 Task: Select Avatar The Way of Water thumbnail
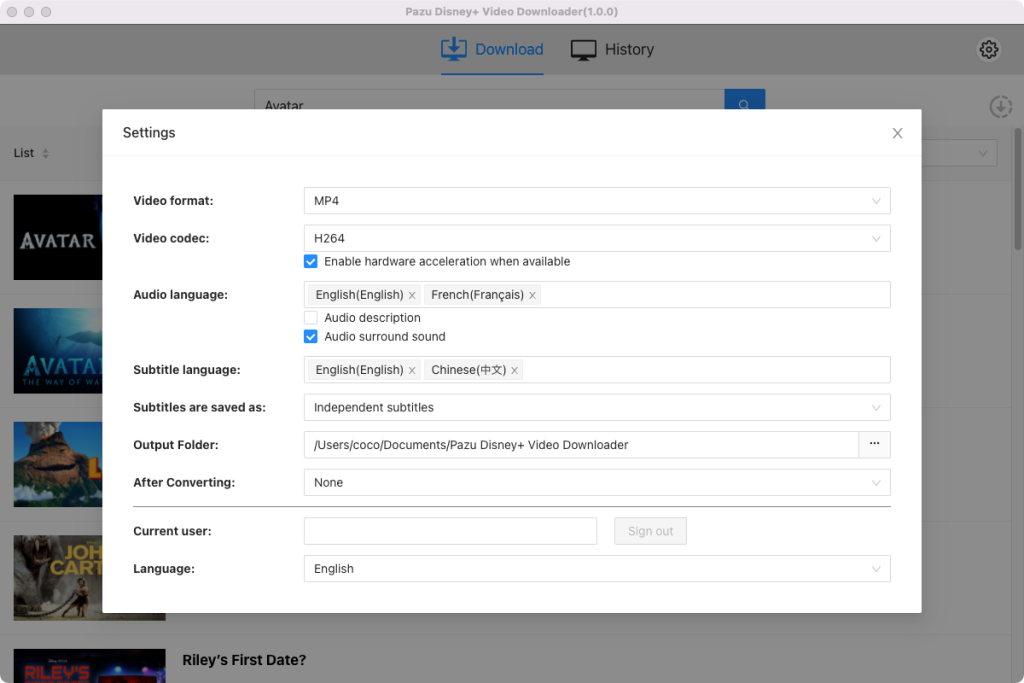pos(58,351)
